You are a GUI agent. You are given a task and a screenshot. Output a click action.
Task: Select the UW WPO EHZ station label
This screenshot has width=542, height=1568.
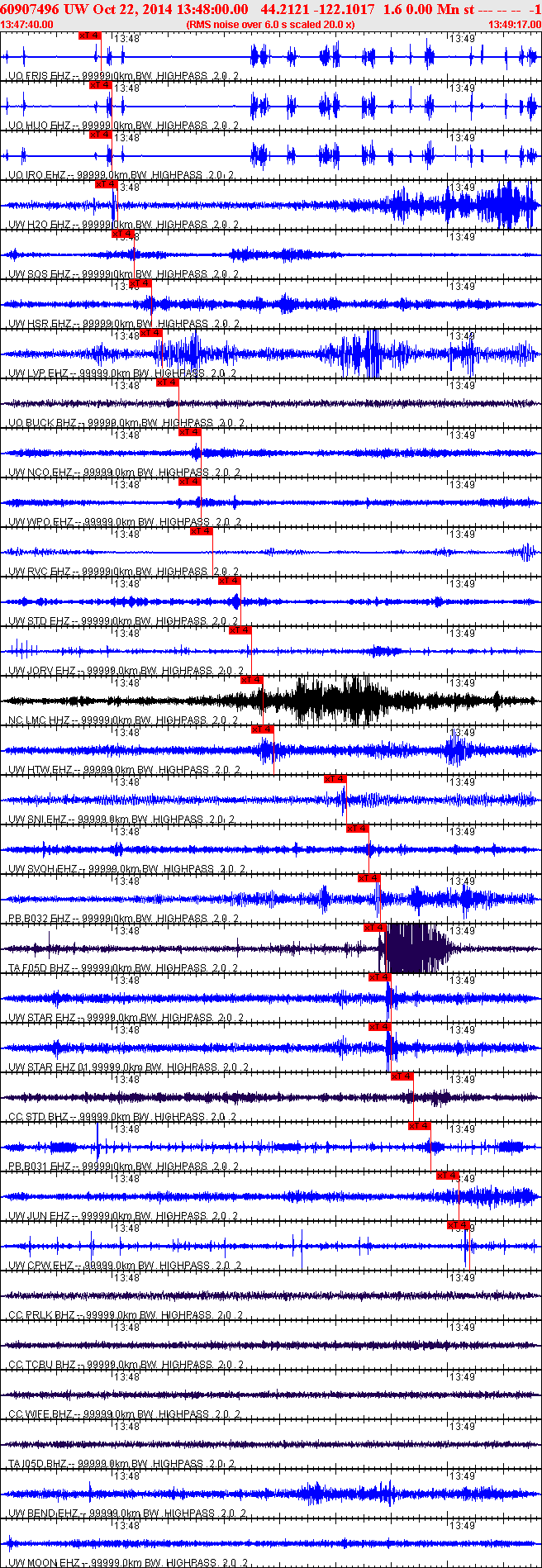[125, 522]
